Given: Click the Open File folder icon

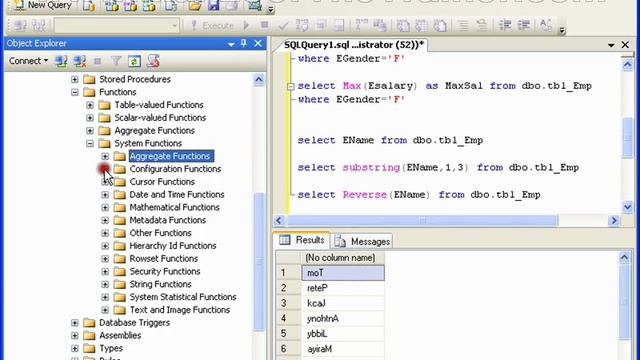Looking at the screenshot, I should click(x=195, y=6).
